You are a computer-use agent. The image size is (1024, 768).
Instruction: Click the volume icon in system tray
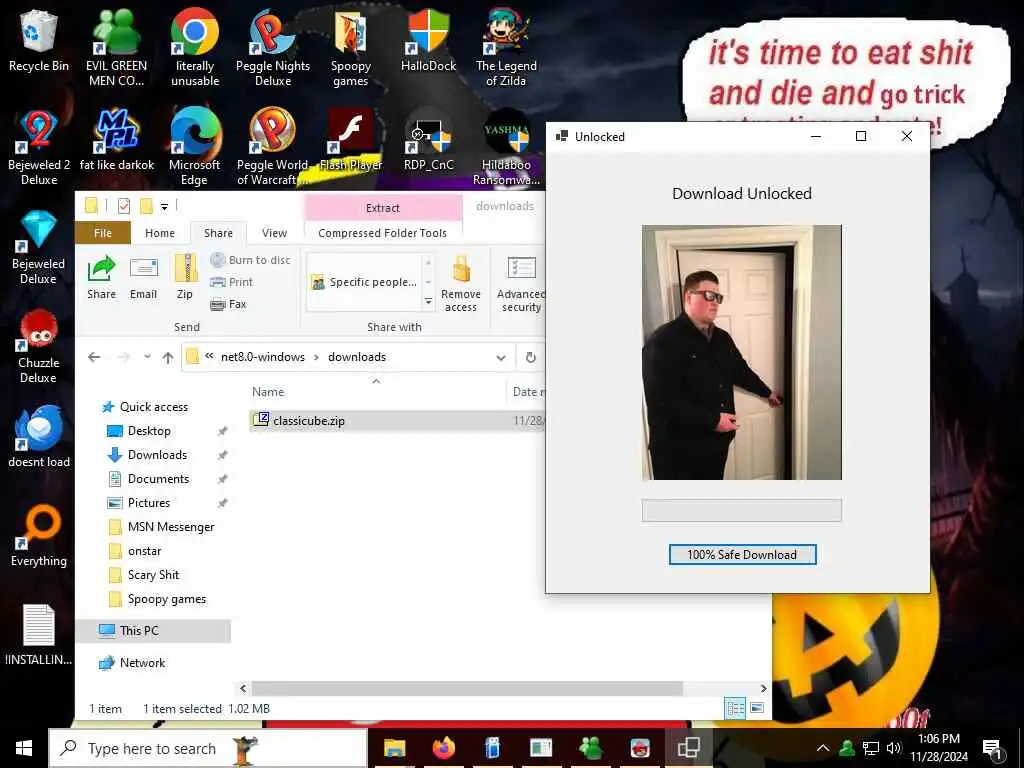[894, 748]
